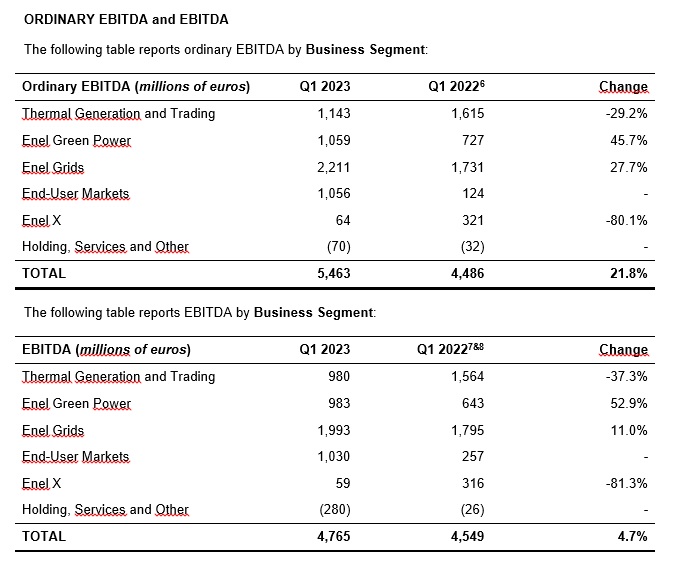Click 'Enel Grids' label in second table

coord(53,430)
